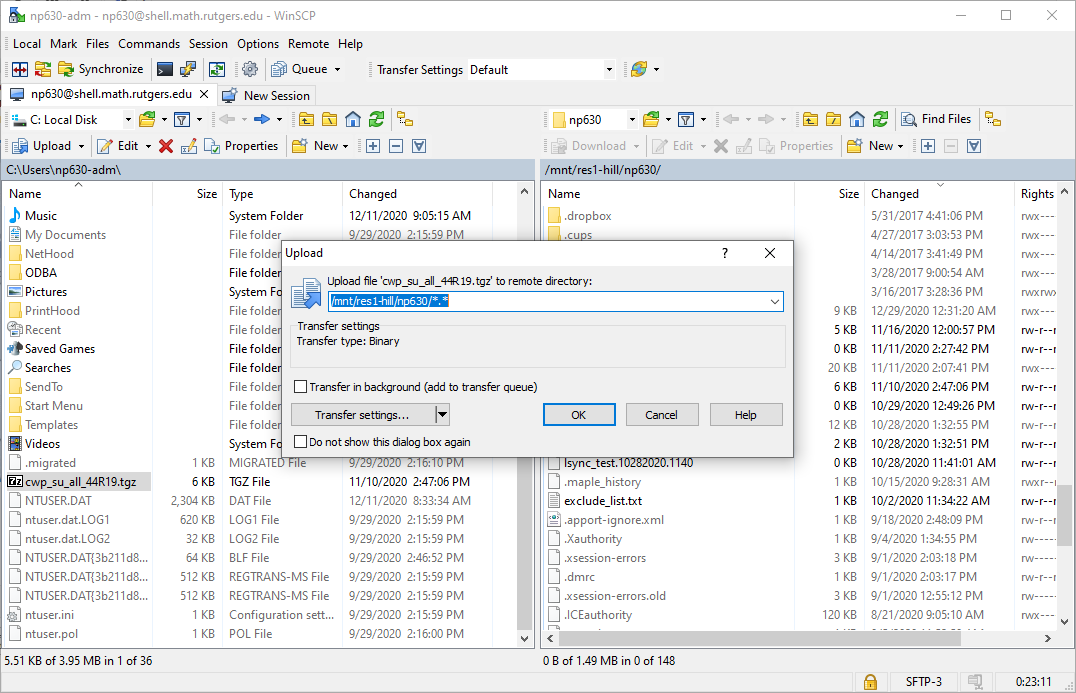Close the np630@shell.math.rutgers.edu session tab
This screenshot has height=693, width=1076.
click(204, 94)
